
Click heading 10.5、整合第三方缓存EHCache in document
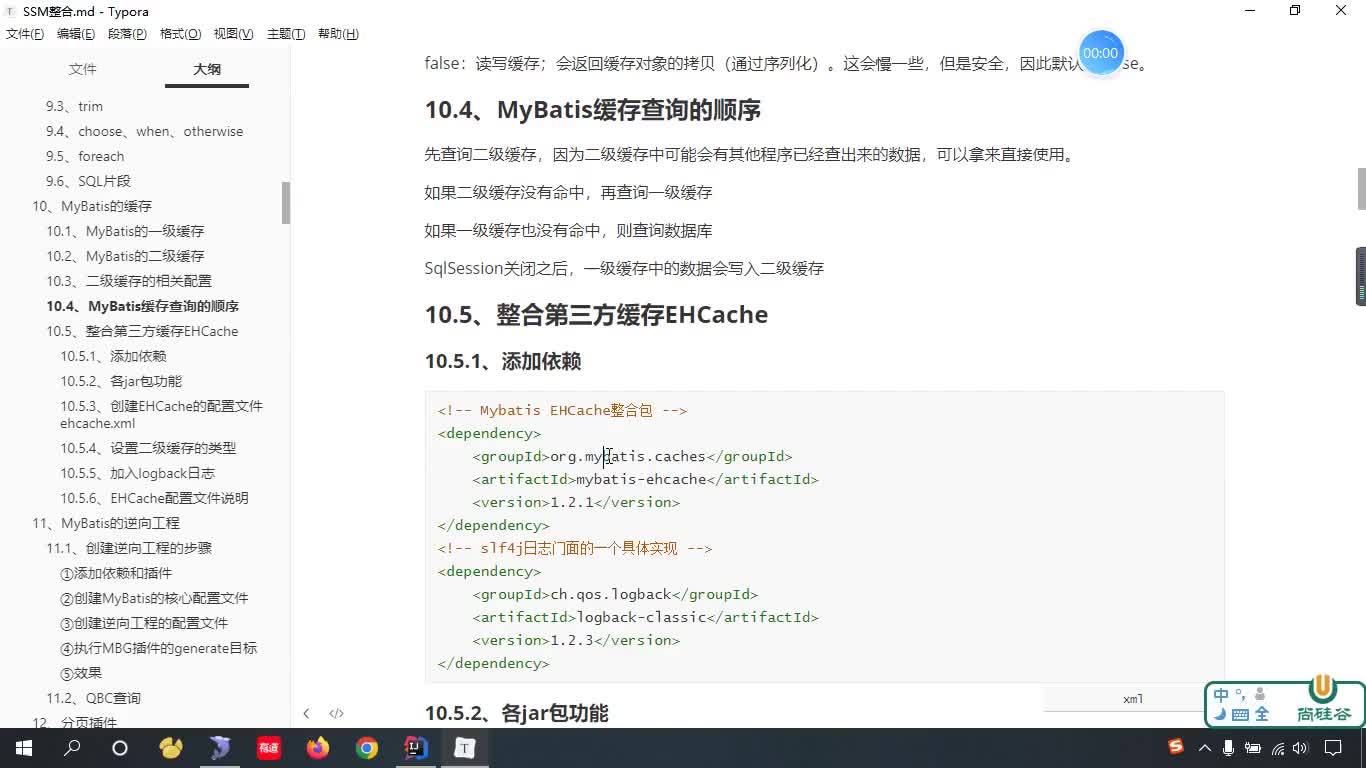coord(596,314)
